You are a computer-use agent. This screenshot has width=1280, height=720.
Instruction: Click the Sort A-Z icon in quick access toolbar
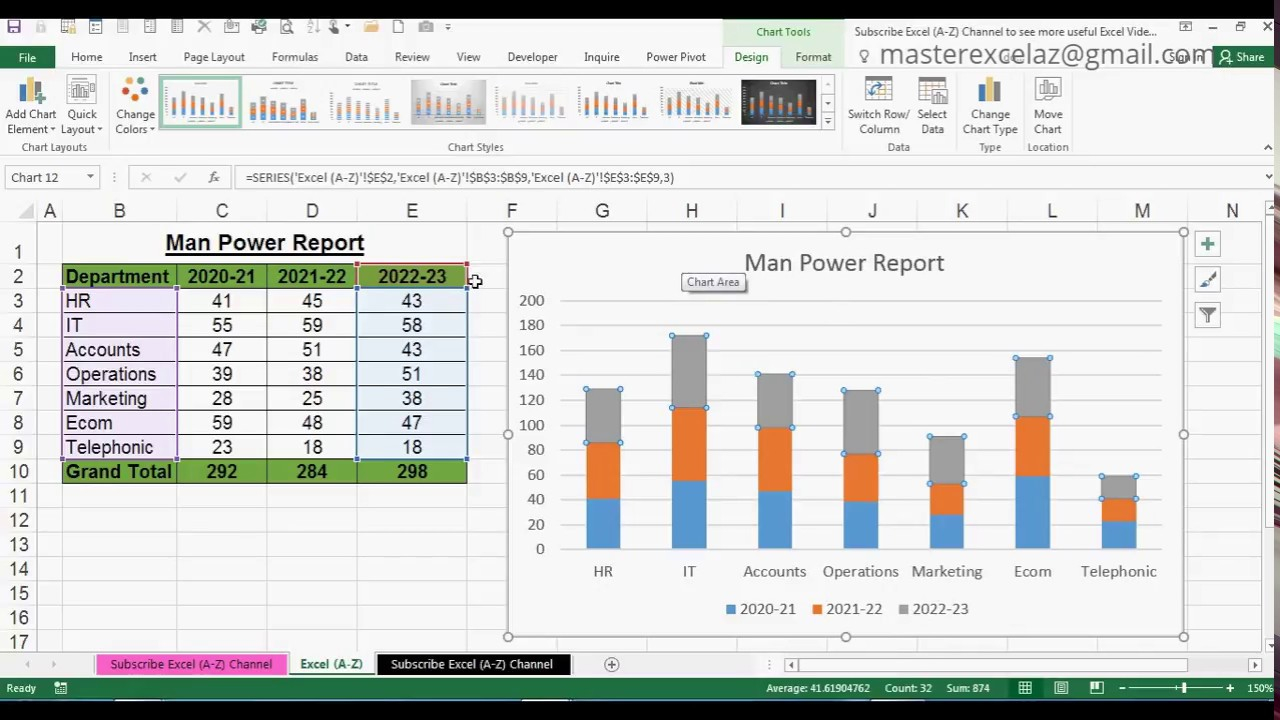313,27
